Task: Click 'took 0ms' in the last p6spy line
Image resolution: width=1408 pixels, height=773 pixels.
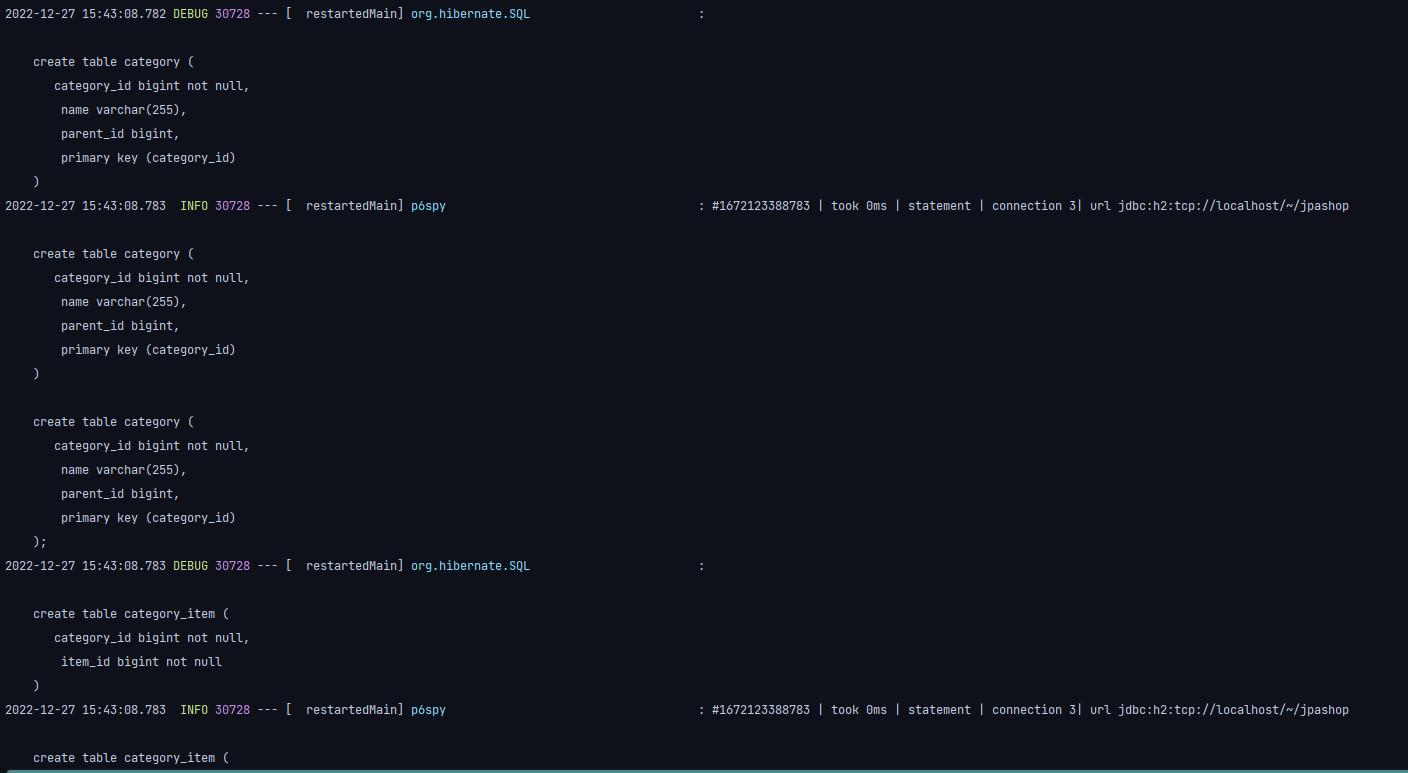Action: tap(858, 710)
